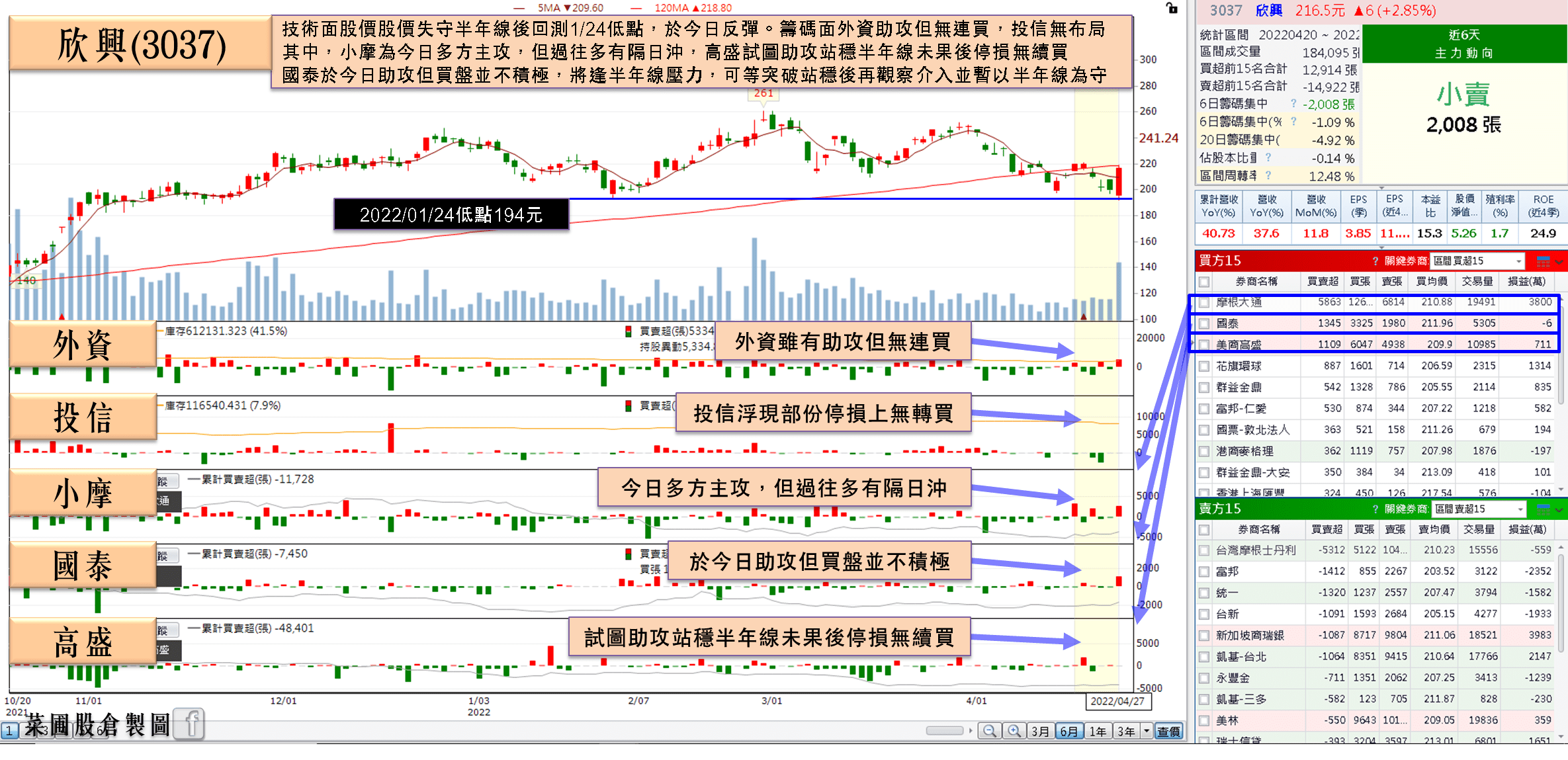Select the 6月 time range
Viewport: 1568px width, 760px height.
point(1068,731)
